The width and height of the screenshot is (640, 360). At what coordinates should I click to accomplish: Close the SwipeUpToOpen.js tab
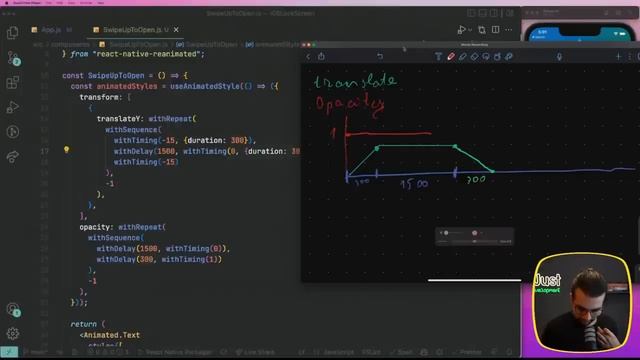[x=176, y=30]
